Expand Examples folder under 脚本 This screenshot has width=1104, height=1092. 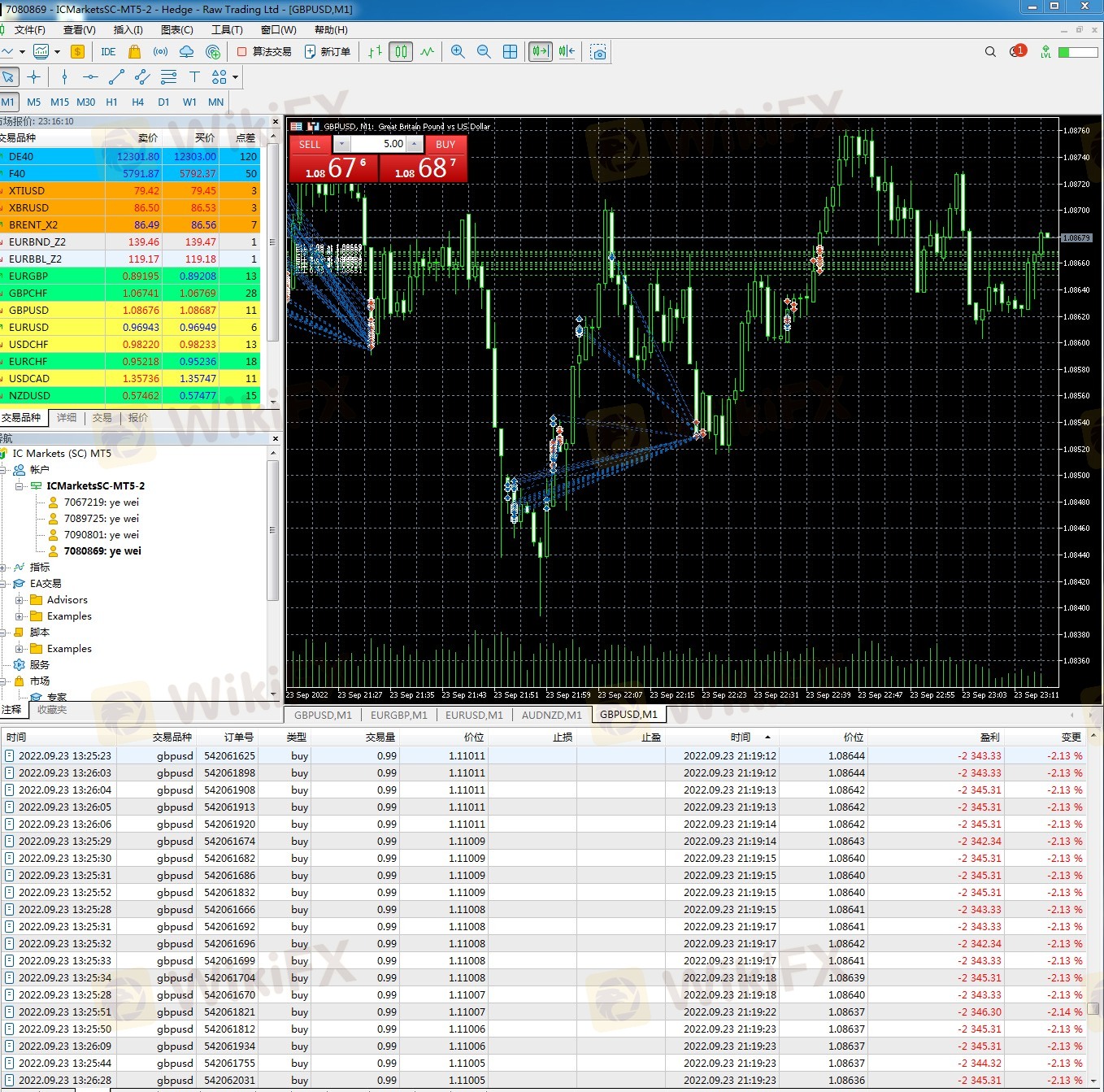click(x=20, y=648)
